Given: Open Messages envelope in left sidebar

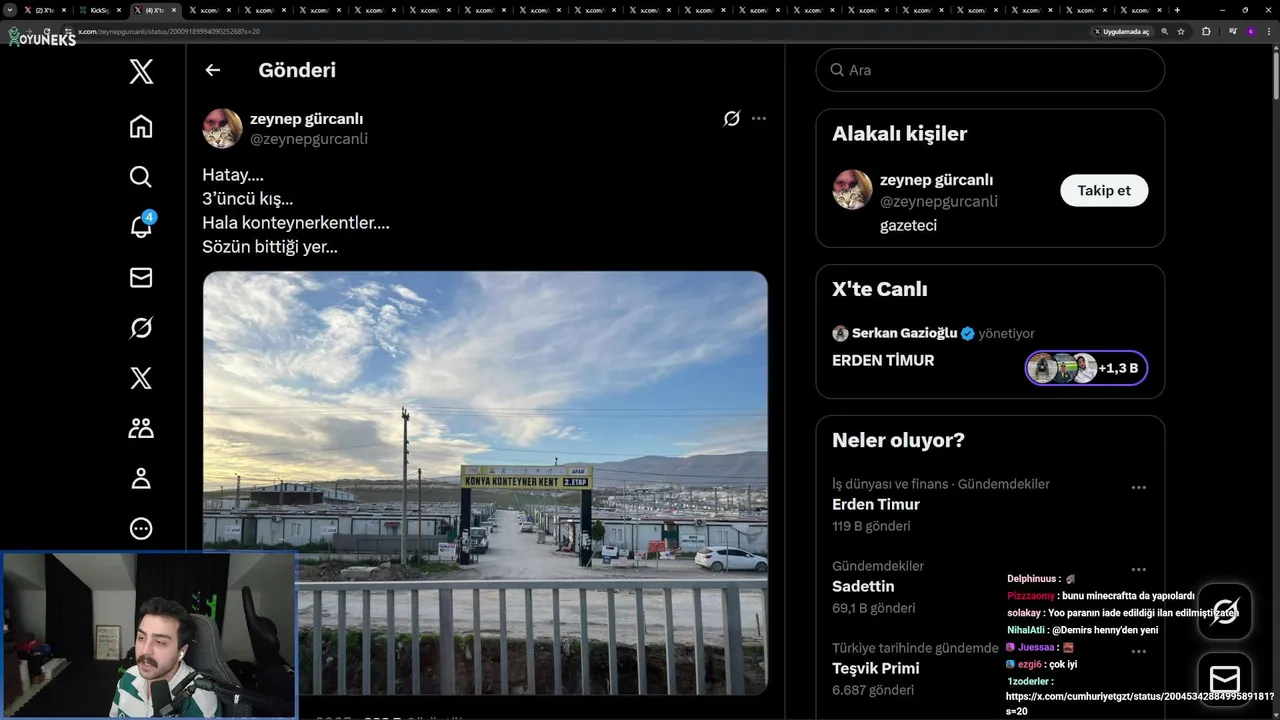Looking at the screenshot, I should click(x=141, y=278).
